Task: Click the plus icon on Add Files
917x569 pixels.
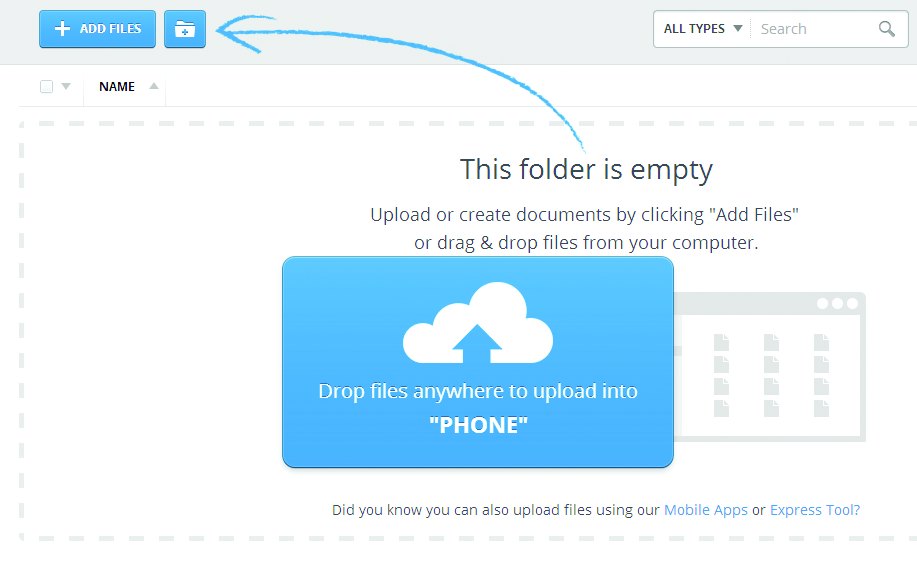Action: (62, 29)
